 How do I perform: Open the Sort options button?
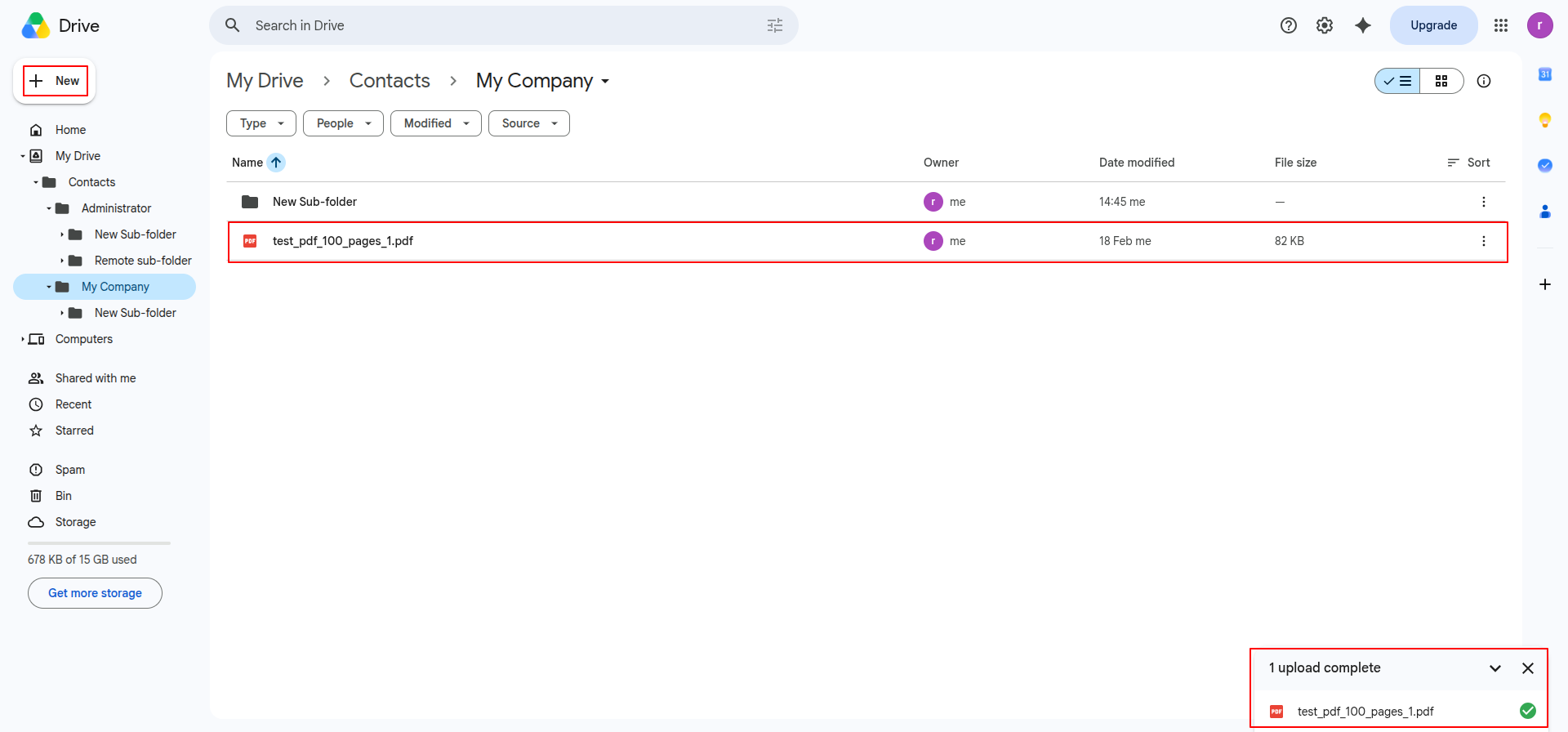click(1468, 163)
